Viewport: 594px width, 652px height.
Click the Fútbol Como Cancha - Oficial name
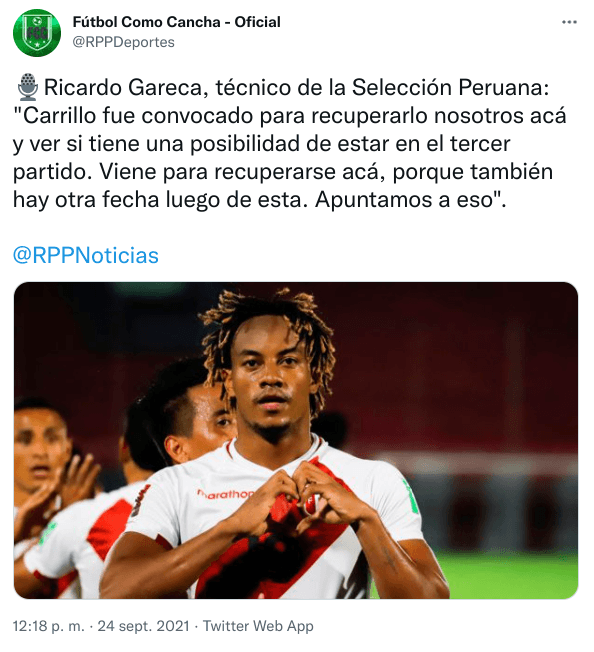pos(177,22)
